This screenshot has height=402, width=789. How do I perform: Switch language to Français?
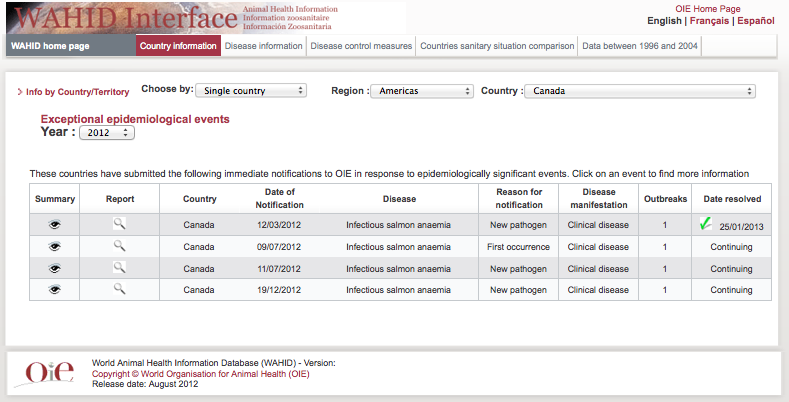(709, 21)
